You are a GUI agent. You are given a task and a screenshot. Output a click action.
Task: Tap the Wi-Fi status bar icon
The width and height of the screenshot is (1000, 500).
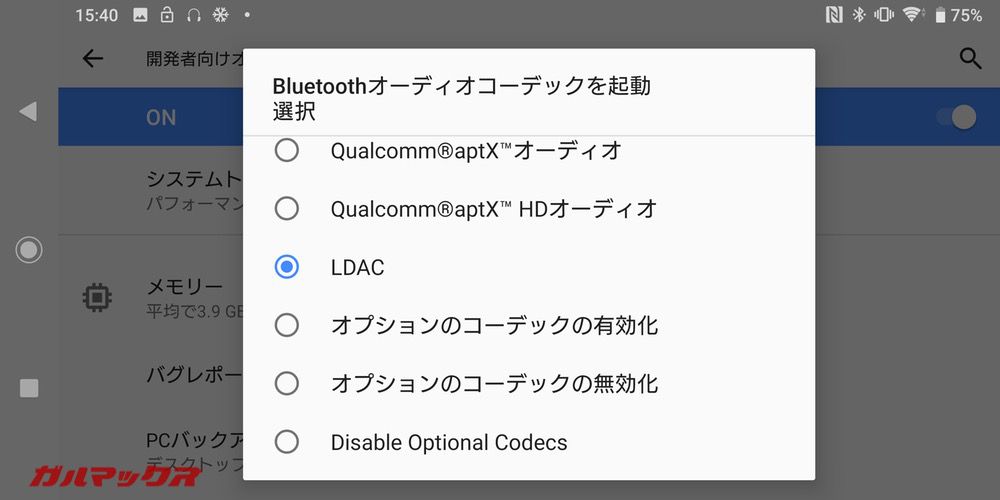coord(912,15)
